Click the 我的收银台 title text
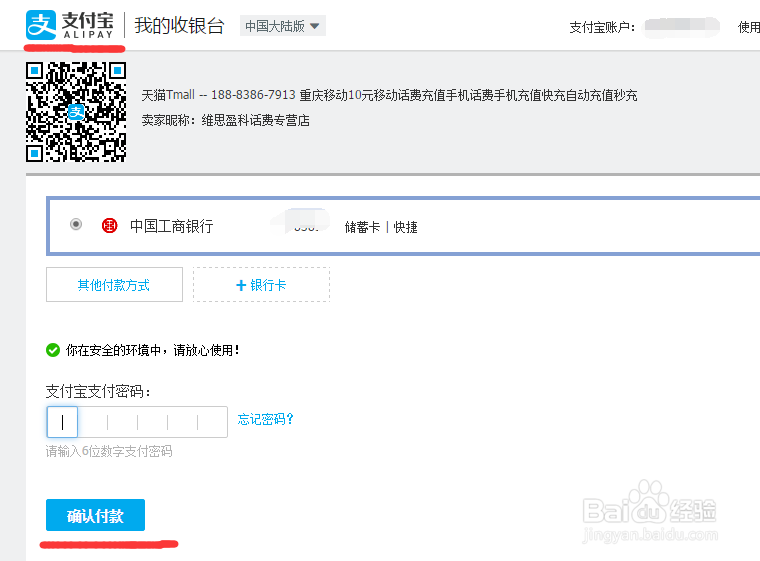760x561 pixels. 179,25
